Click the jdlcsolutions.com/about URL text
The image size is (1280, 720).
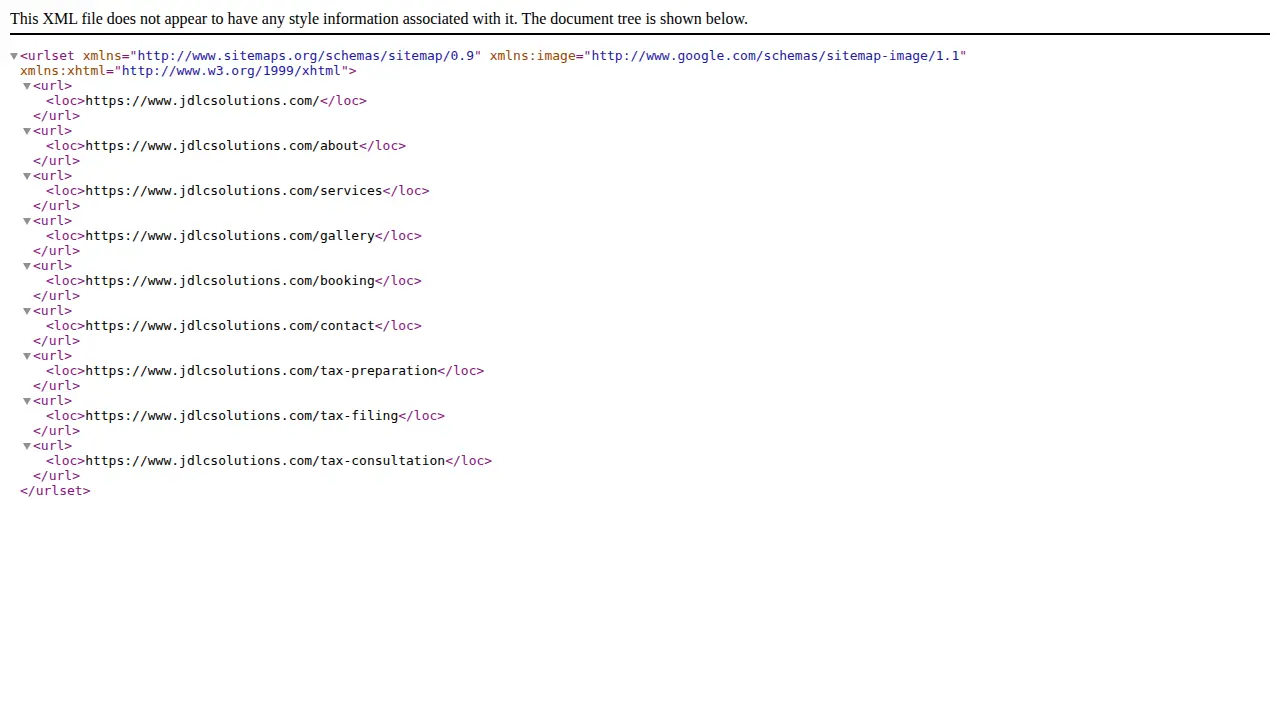222,146
